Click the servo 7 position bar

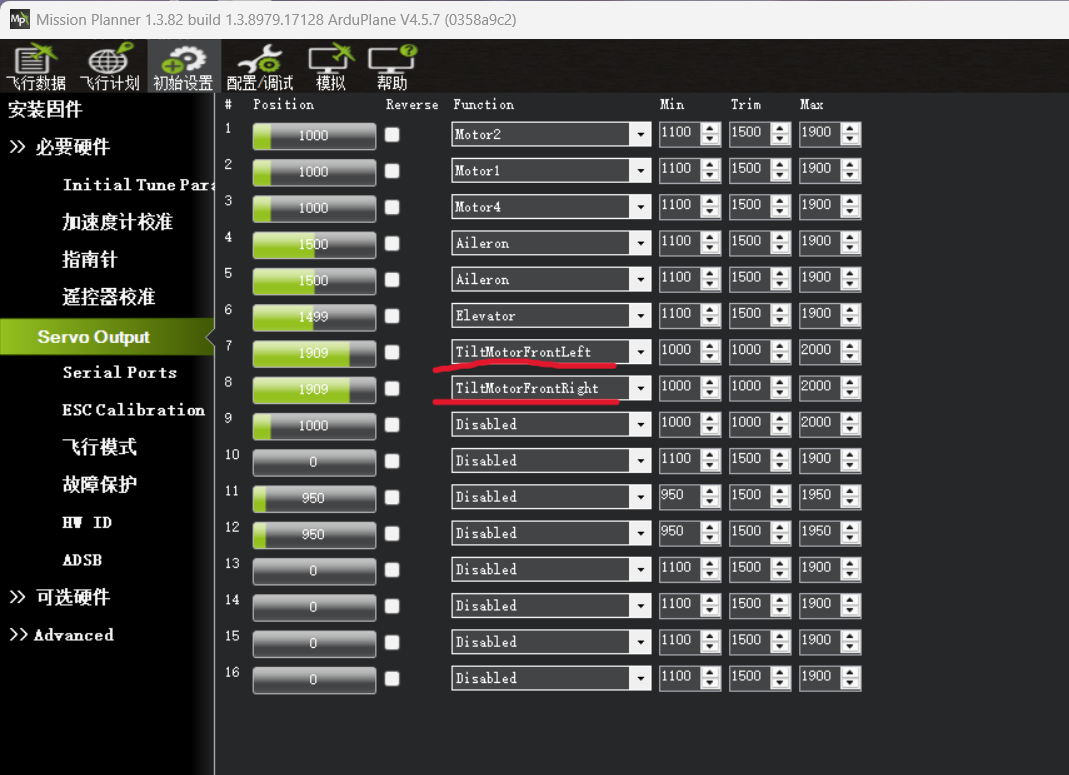(314, 353)
